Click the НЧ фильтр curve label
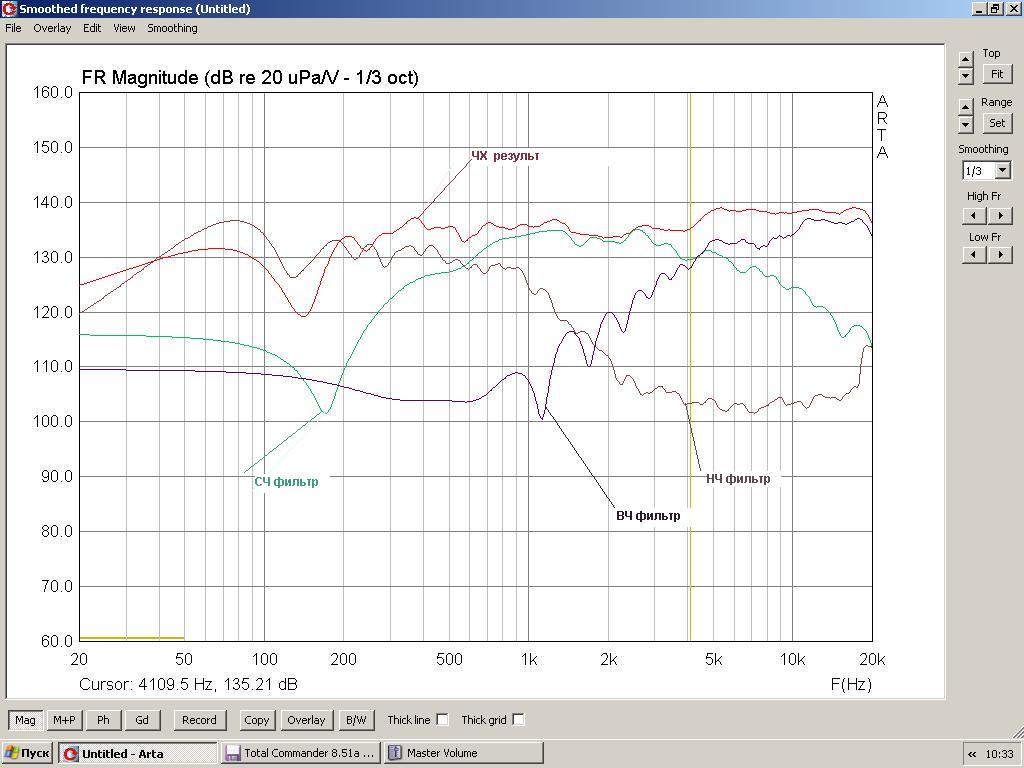This screenshot has width=1024, height=768. coord(738,479)
